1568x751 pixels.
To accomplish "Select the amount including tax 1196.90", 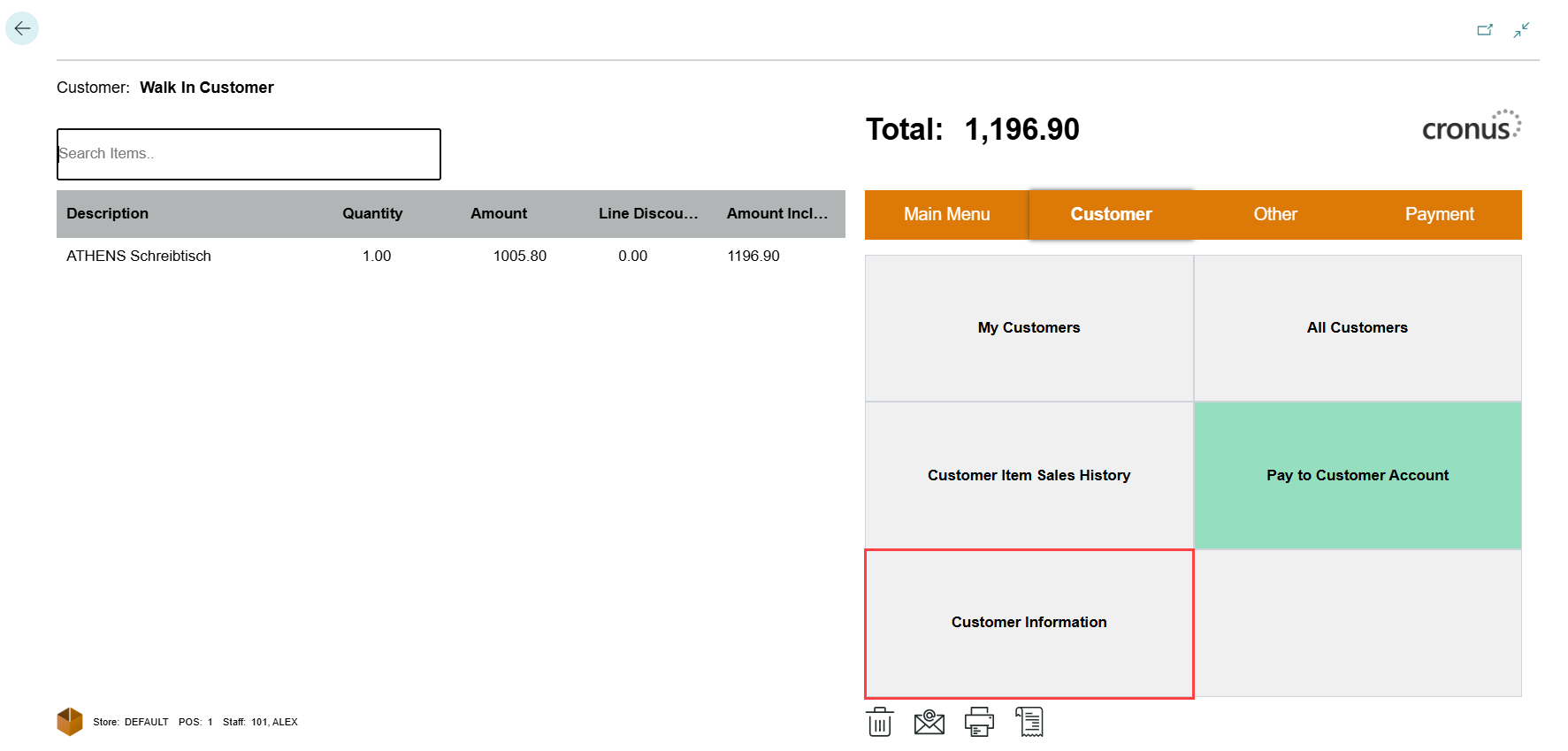I will pos(753,256).
